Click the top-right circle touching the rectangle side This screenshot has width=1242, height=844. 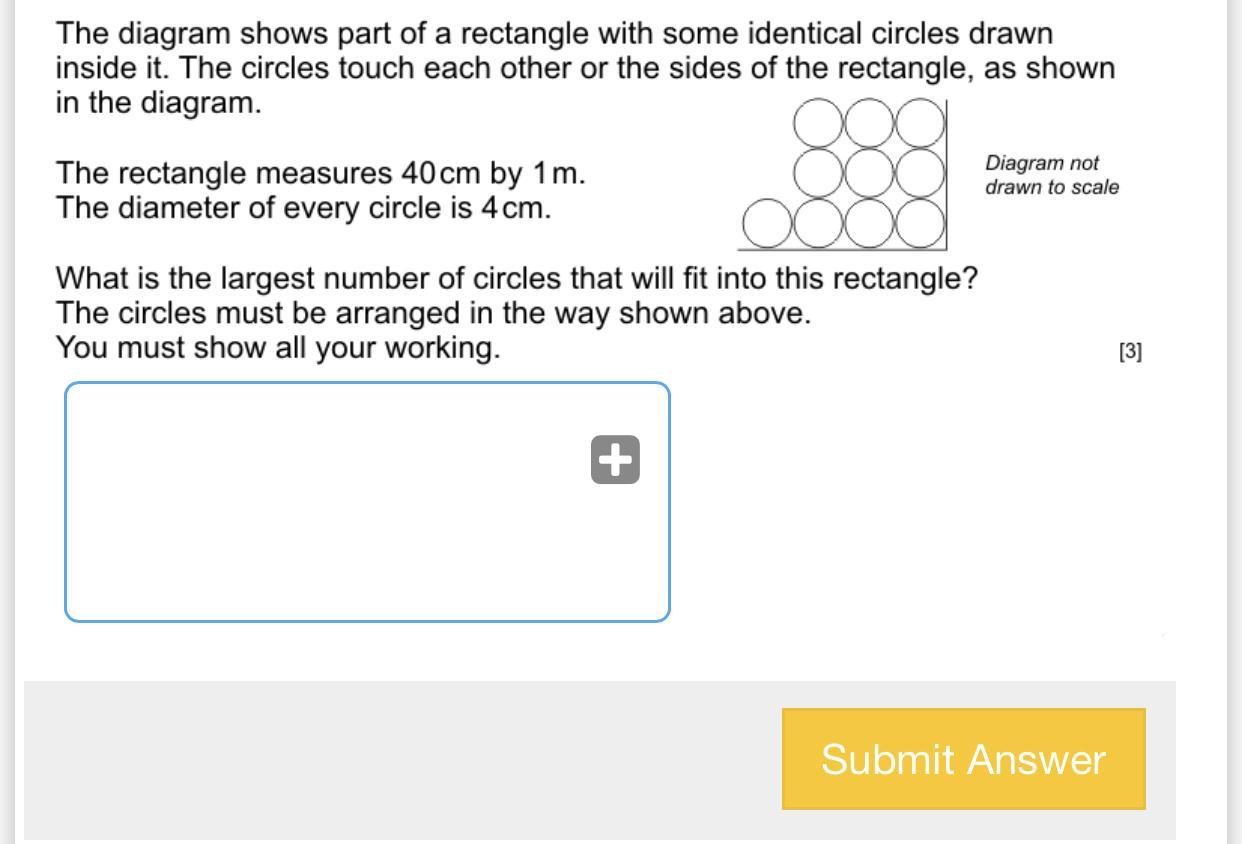920,123
